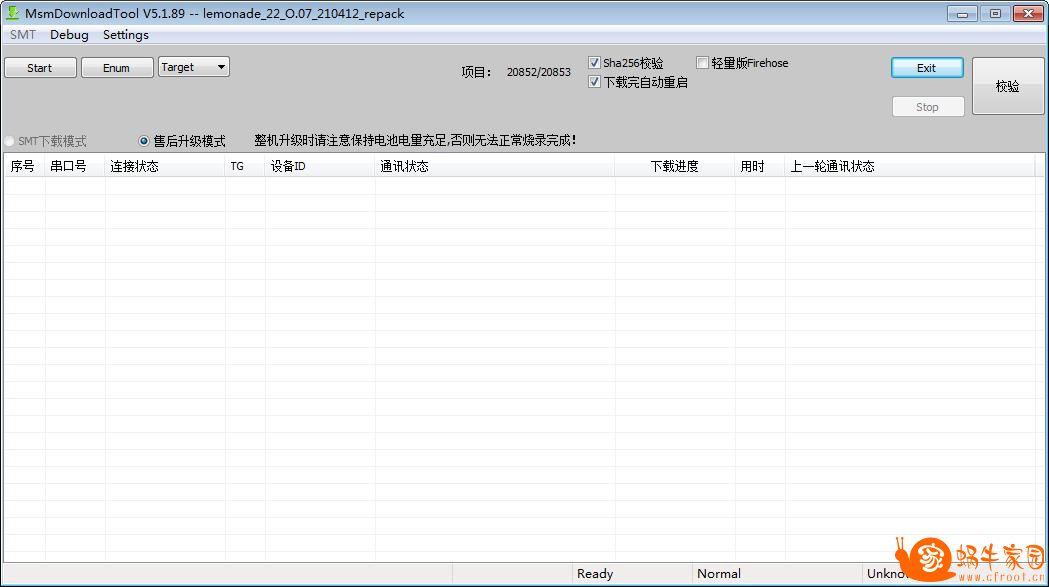Click the 串口号 column header
The width and height of the screenshot is (1049, 587).
tap(75, 166)
